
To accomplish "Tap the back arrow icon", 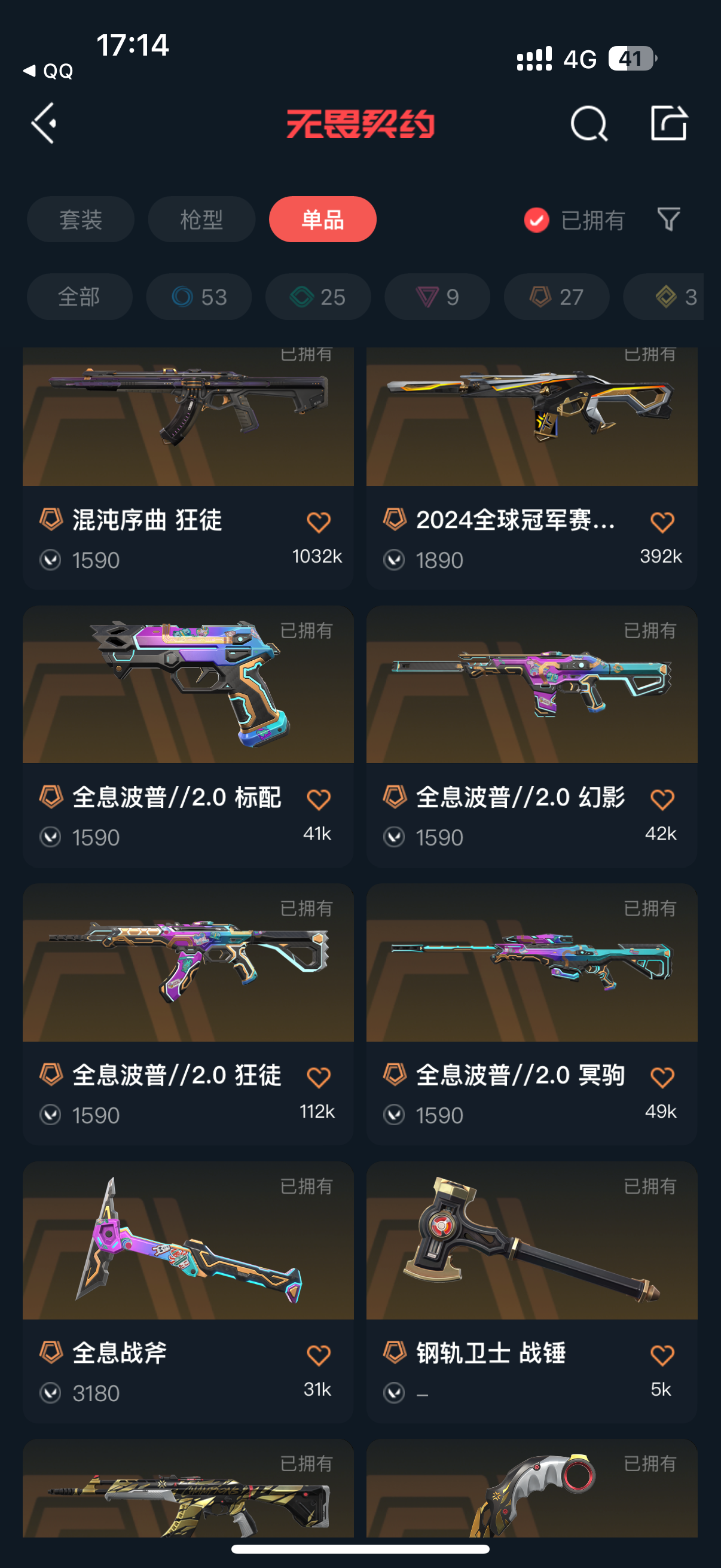I will click(x=44, y=124).
